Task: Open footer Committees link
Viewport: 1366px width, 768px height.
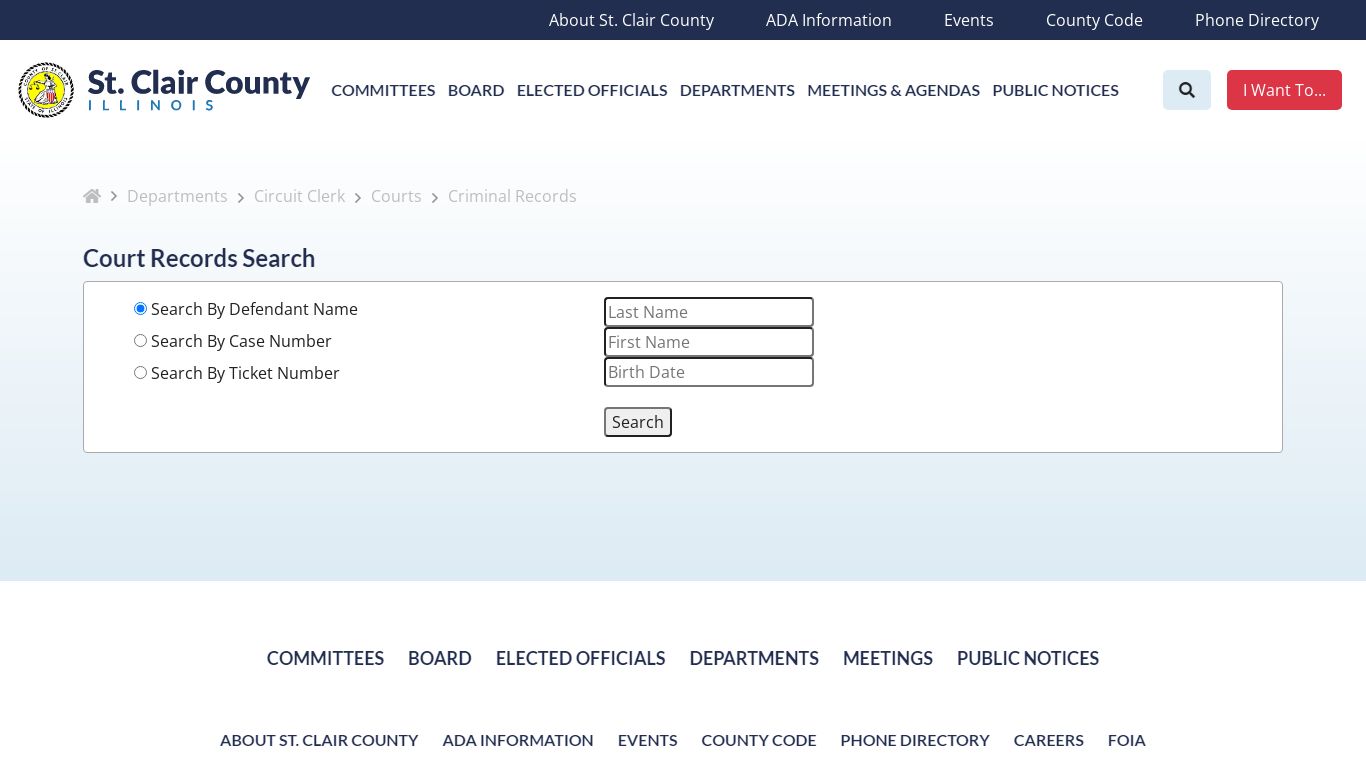Action: pyautogui.click(x=325, y=658)
